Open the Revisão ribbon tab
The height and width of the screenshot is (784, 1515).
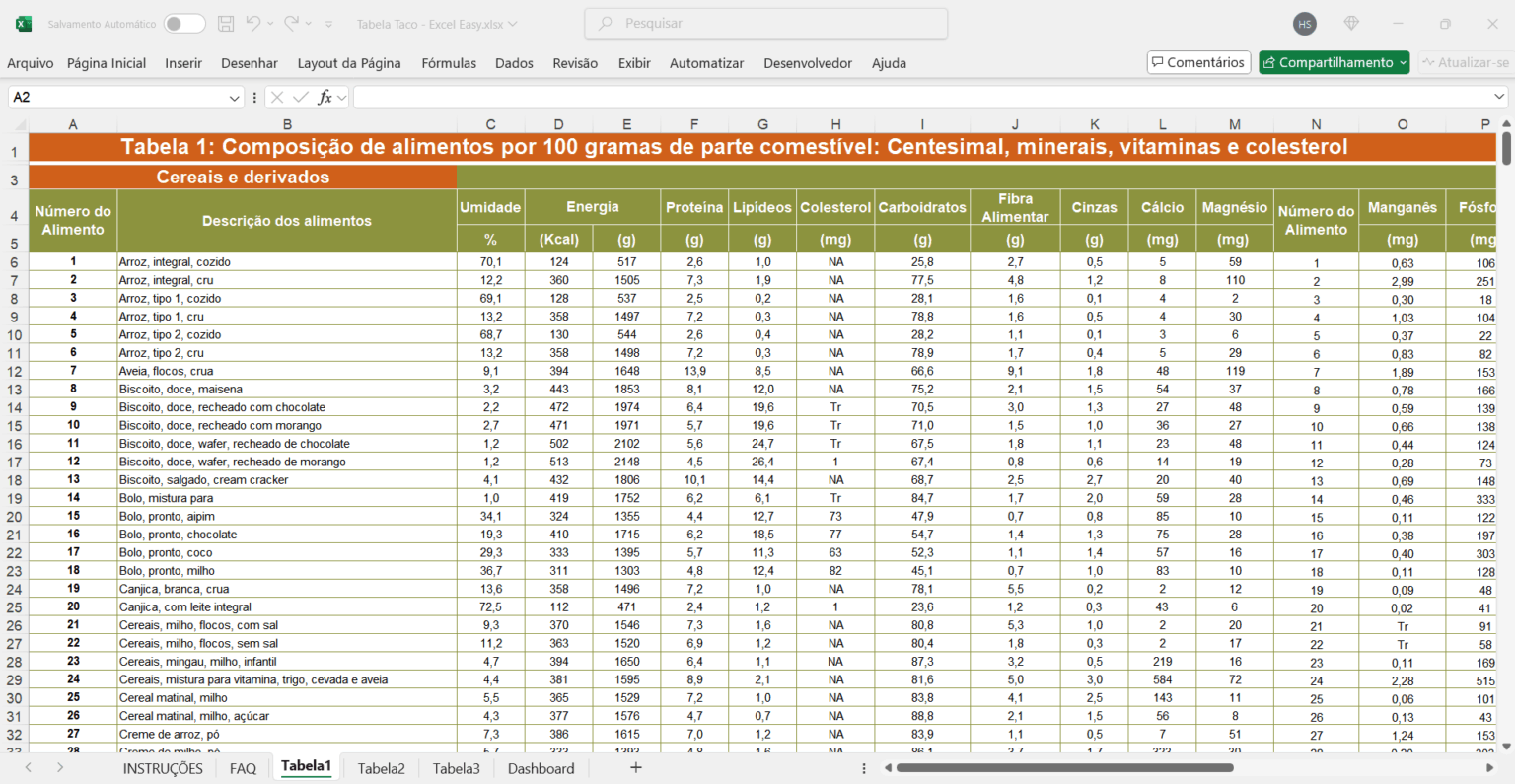coord(575,63)
